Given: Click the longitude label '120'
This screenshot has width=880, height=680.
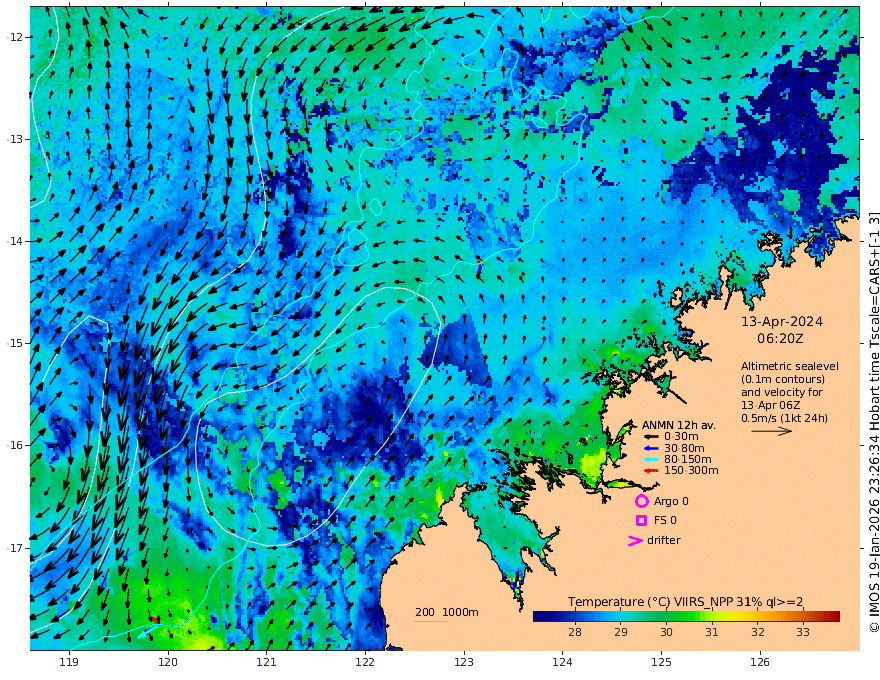Looking at the screenshot, I should pyautogui.click(x=168, y=662).
